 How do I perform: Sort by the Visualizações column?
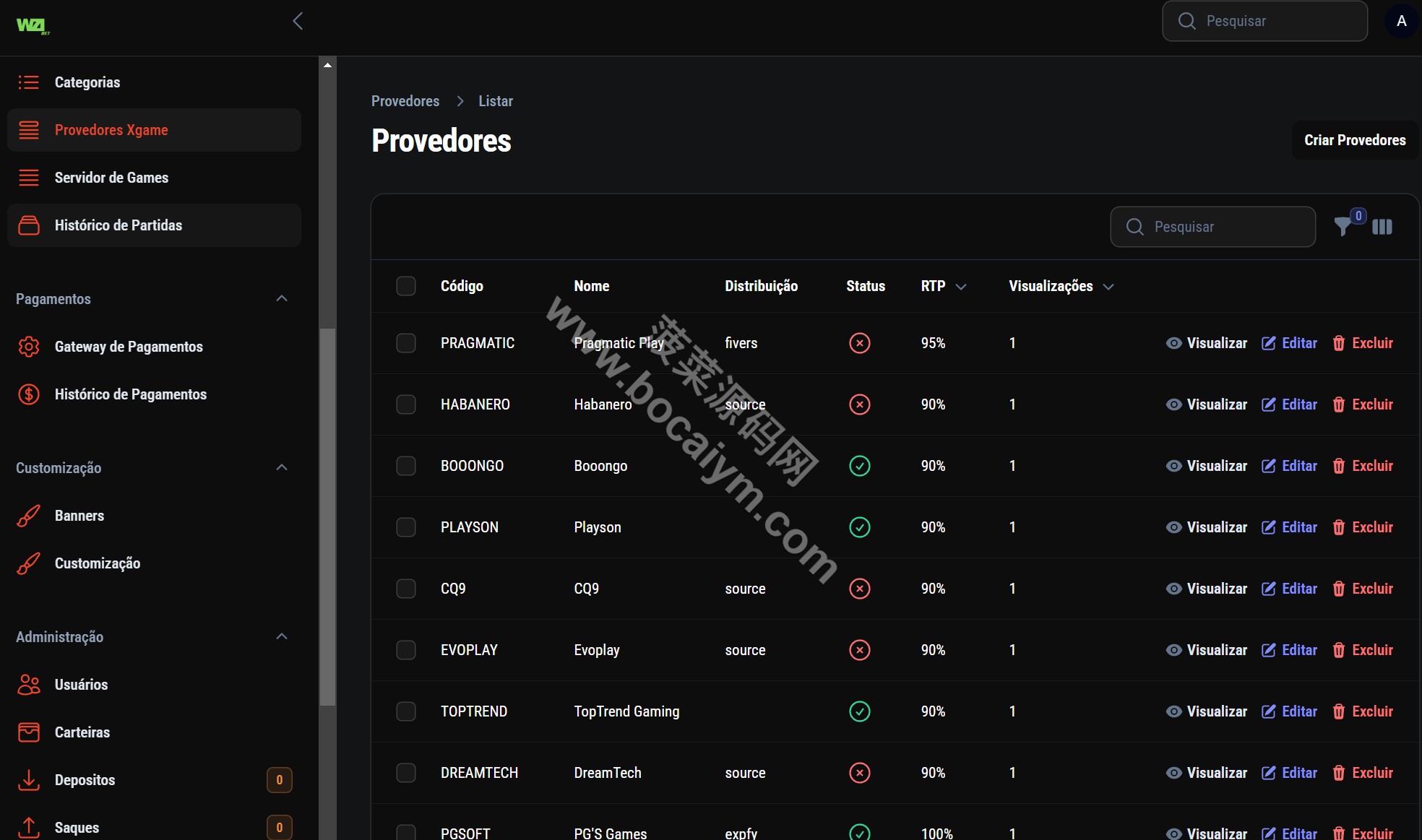coord(1061,286)
